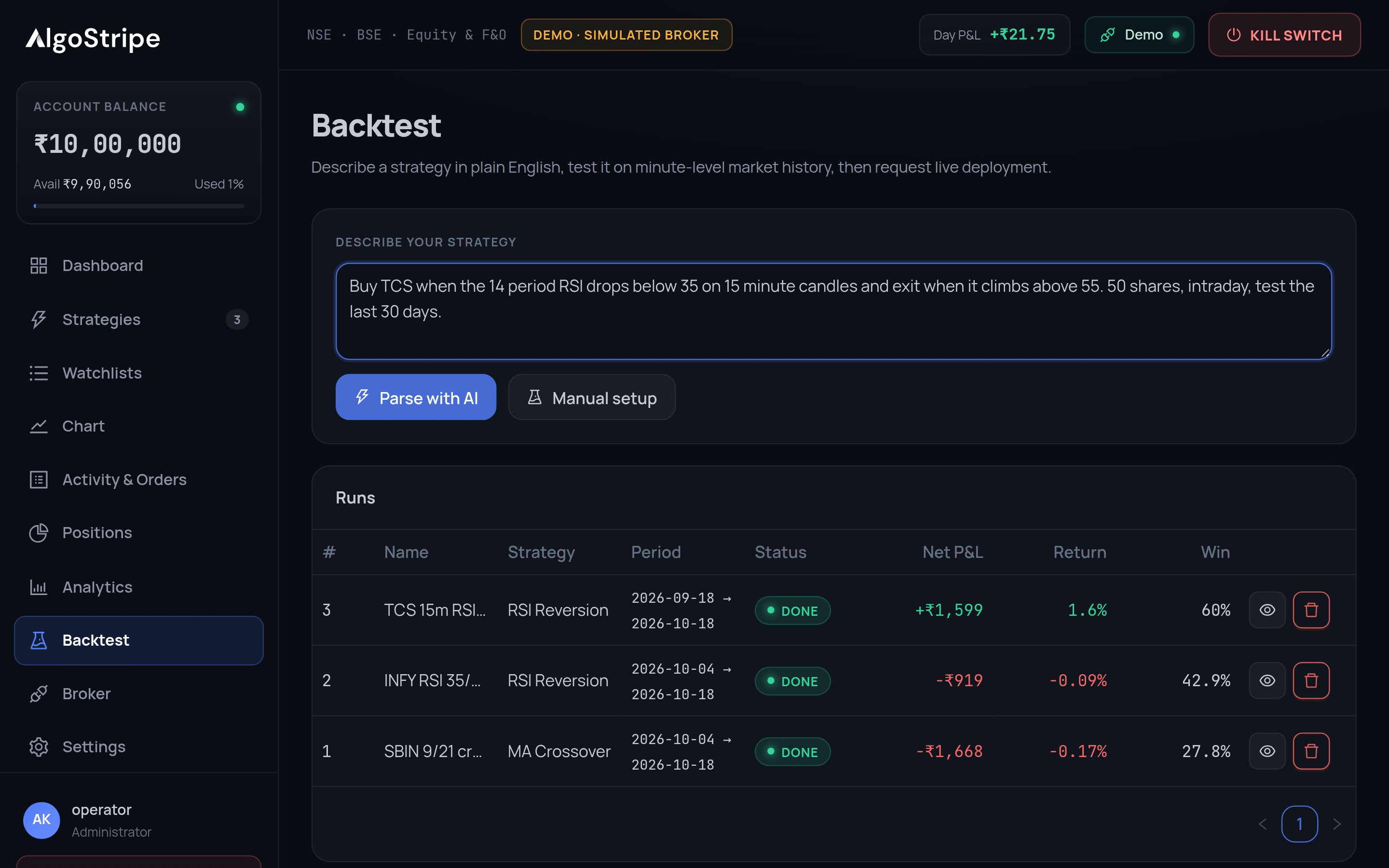This screenshot has height=868, width=1389.
Task: Click the Demo Simulated Broker badge
Action: [626, 35]
